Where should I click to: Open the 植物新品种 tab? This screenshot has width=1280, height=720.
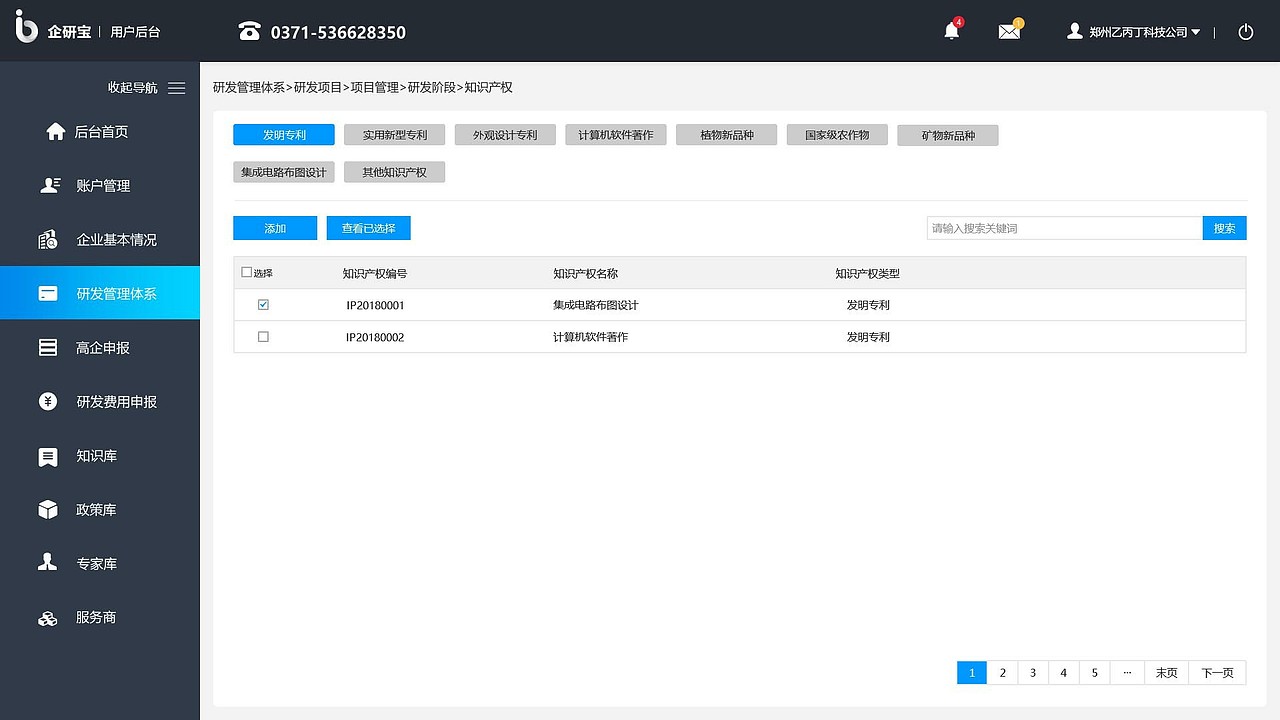tap(727, 135)
